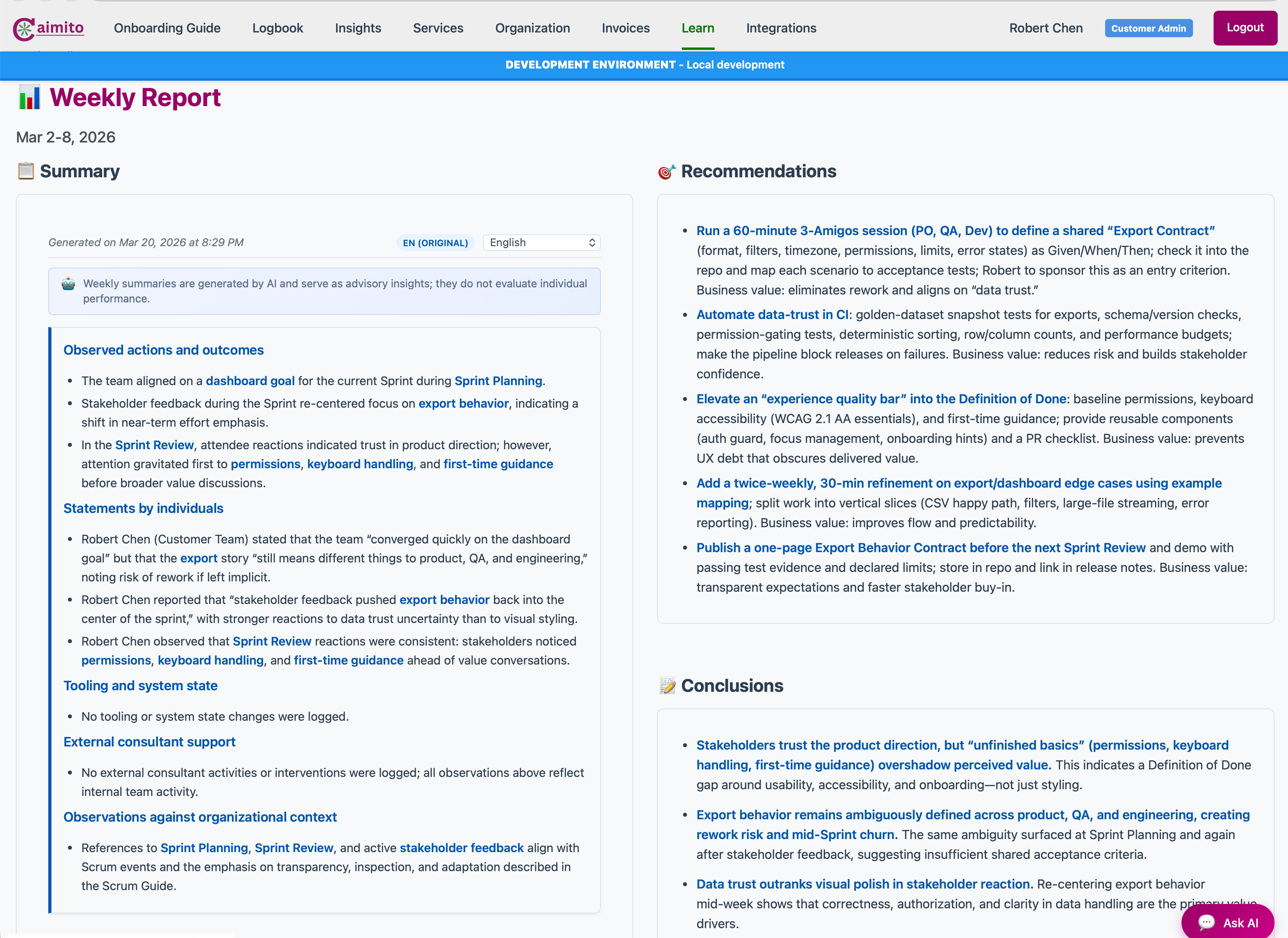
Task: Click the EN (ORIGINAL) badge
Action: [435, 243]
